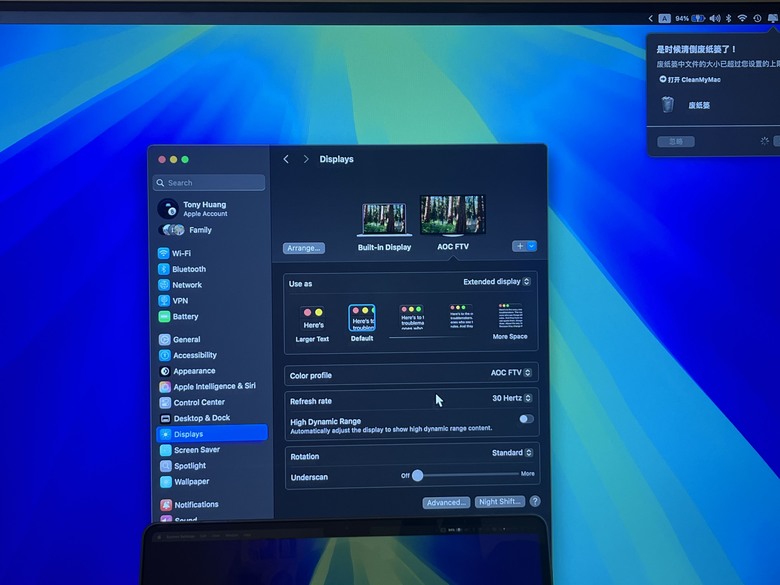Open the add display plus dropdown
Viewport: 780px width, 585px height.
click(x=524, y=246)
